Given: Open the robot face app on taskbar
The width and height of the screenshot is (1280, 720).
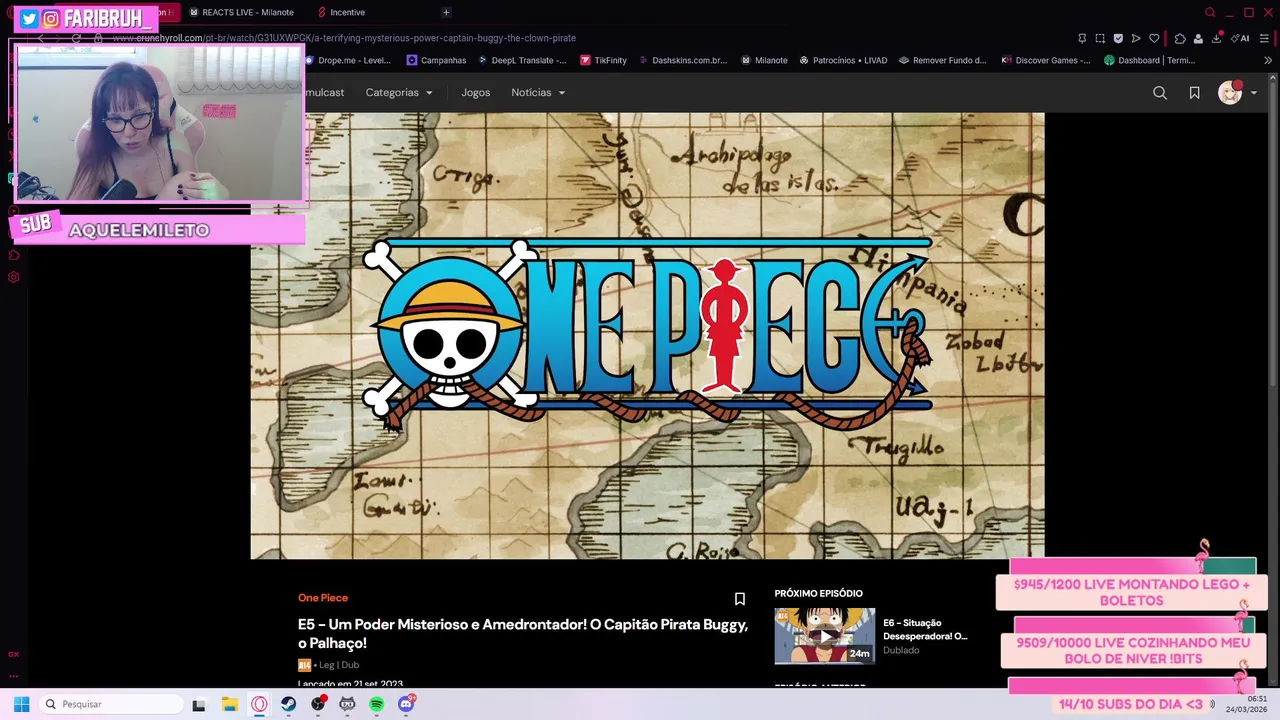Looking at the screenshot, I should (347, 704).
